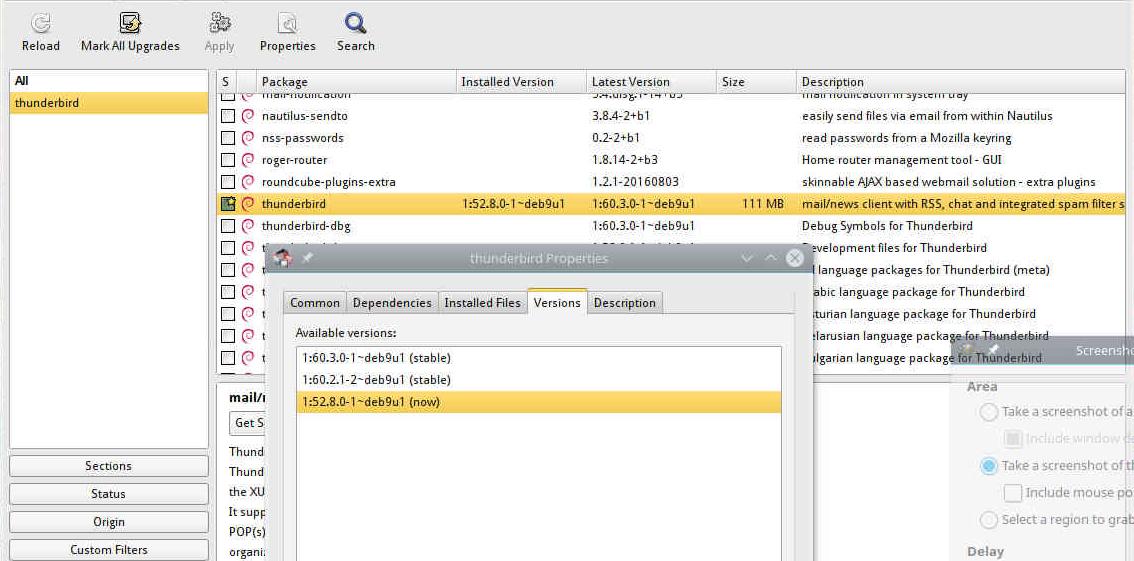This screenshot has height=561, width=1134.
Task: Select the Versions tab
Action: (557, 302)
